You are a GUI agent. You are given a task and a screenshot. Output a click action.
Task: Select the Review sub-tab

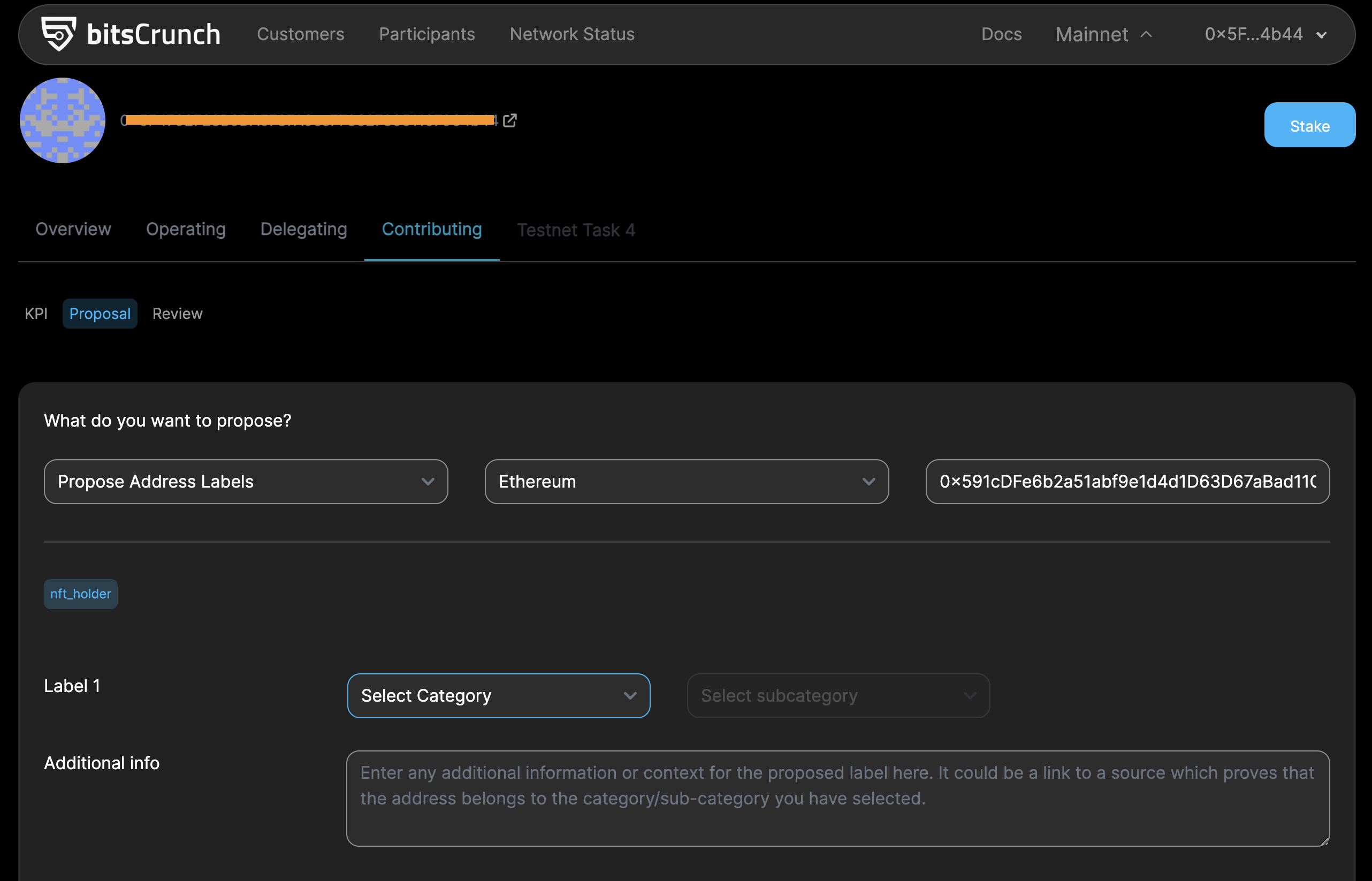[177, 314]
